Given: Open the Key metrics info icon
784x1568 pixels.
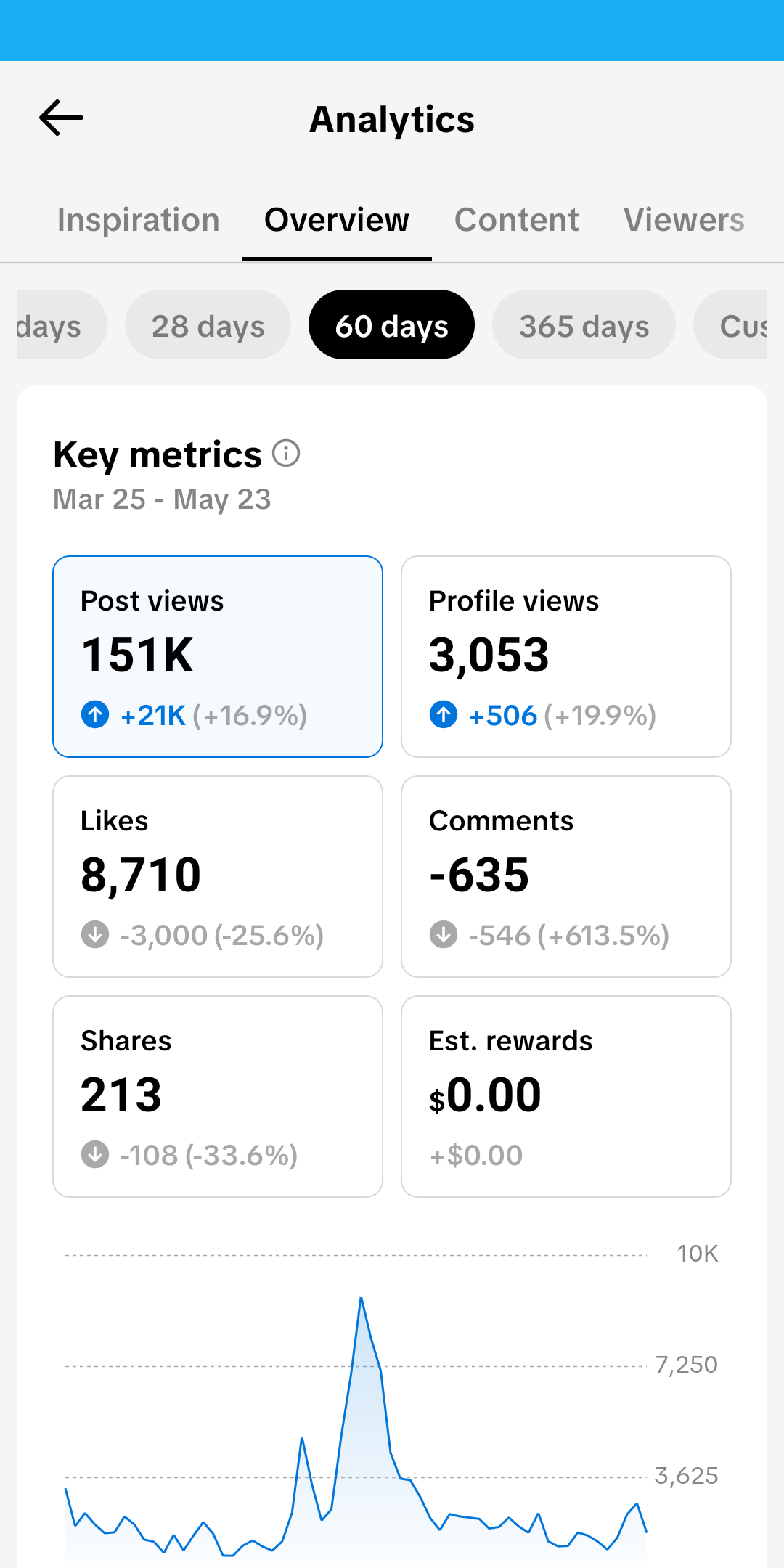Looking at the screenshot, I should pos(286,454).
